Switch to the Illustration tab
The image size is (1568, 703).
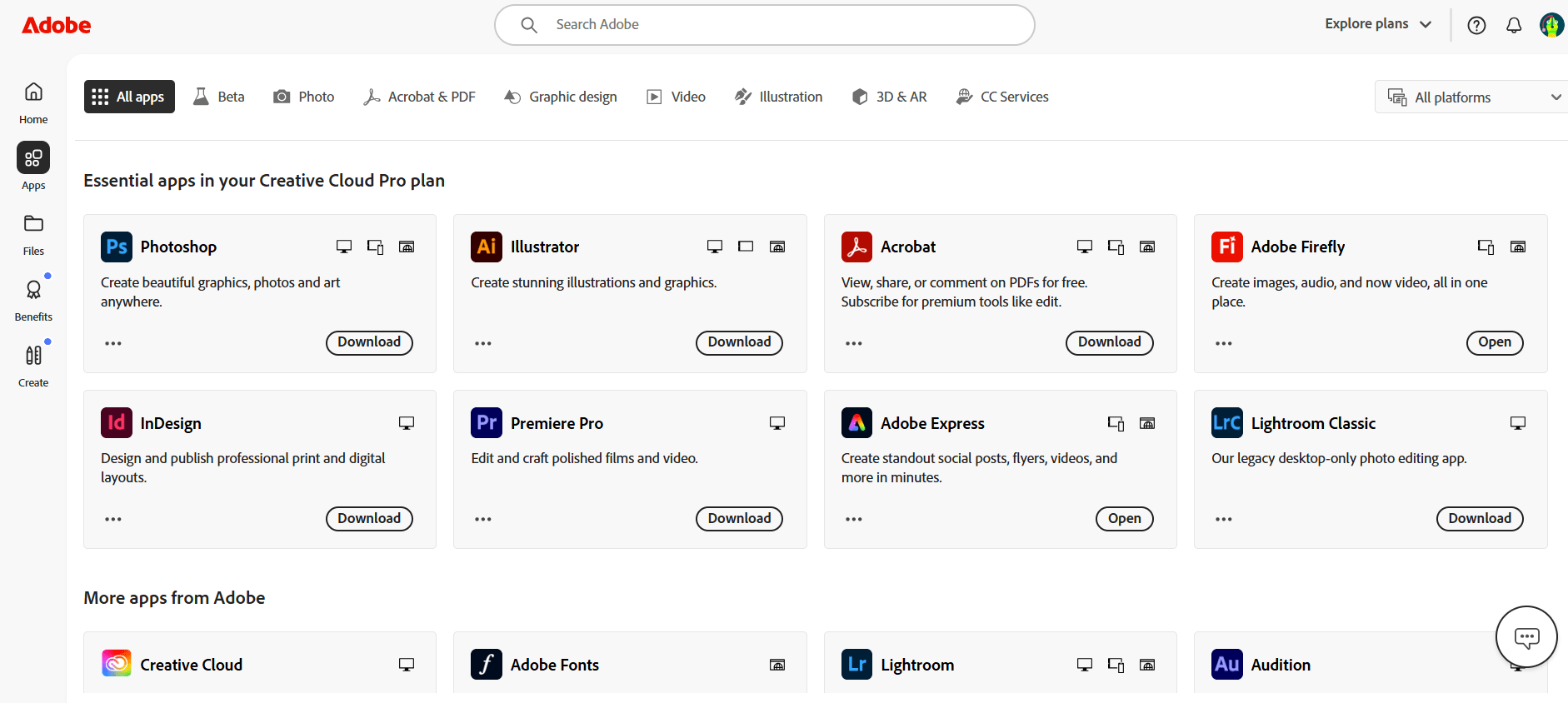[778, 97]
